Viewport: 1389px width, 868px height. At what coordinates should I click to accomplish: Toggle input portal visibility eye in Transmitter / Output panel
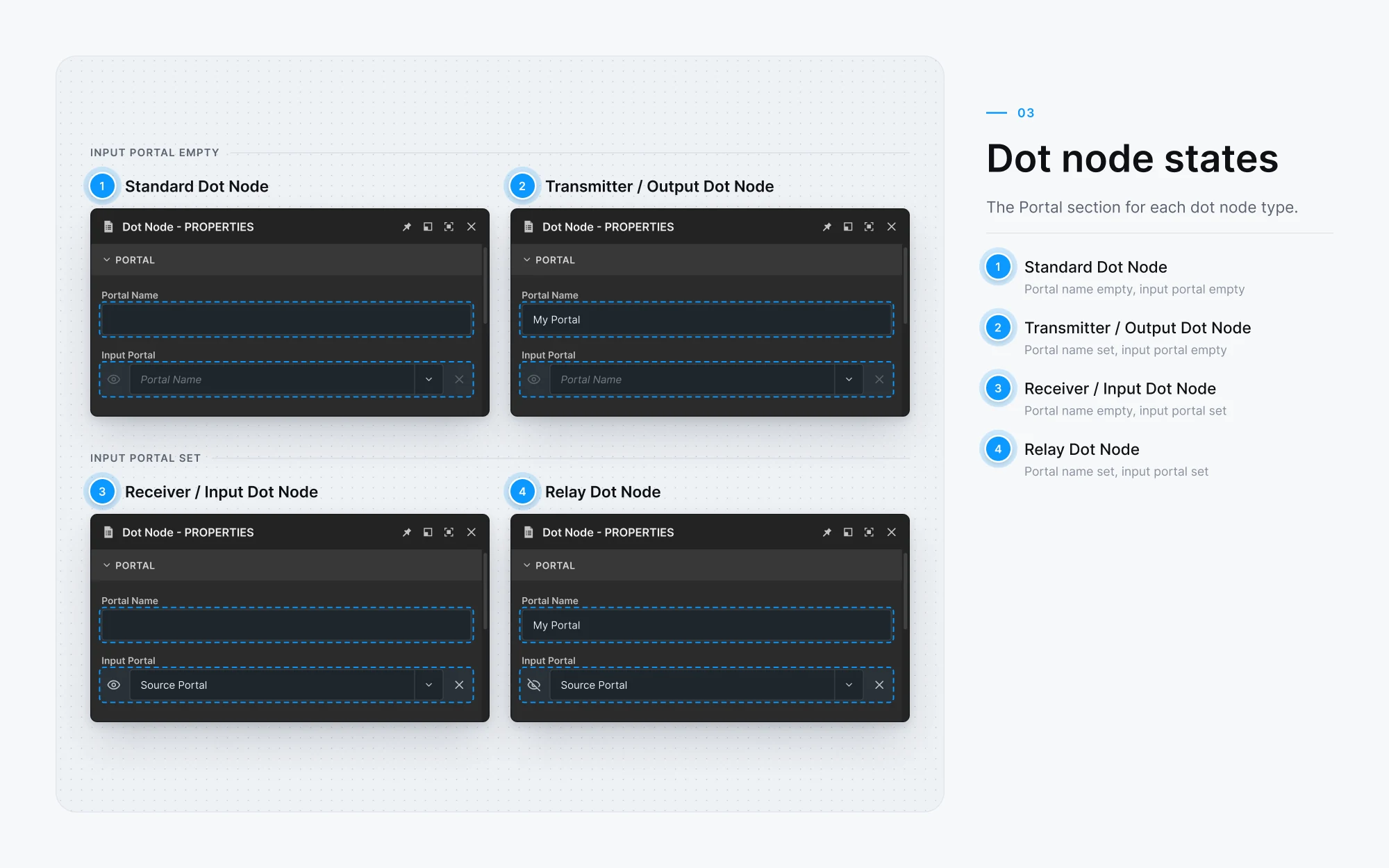[x=534, y=380]
